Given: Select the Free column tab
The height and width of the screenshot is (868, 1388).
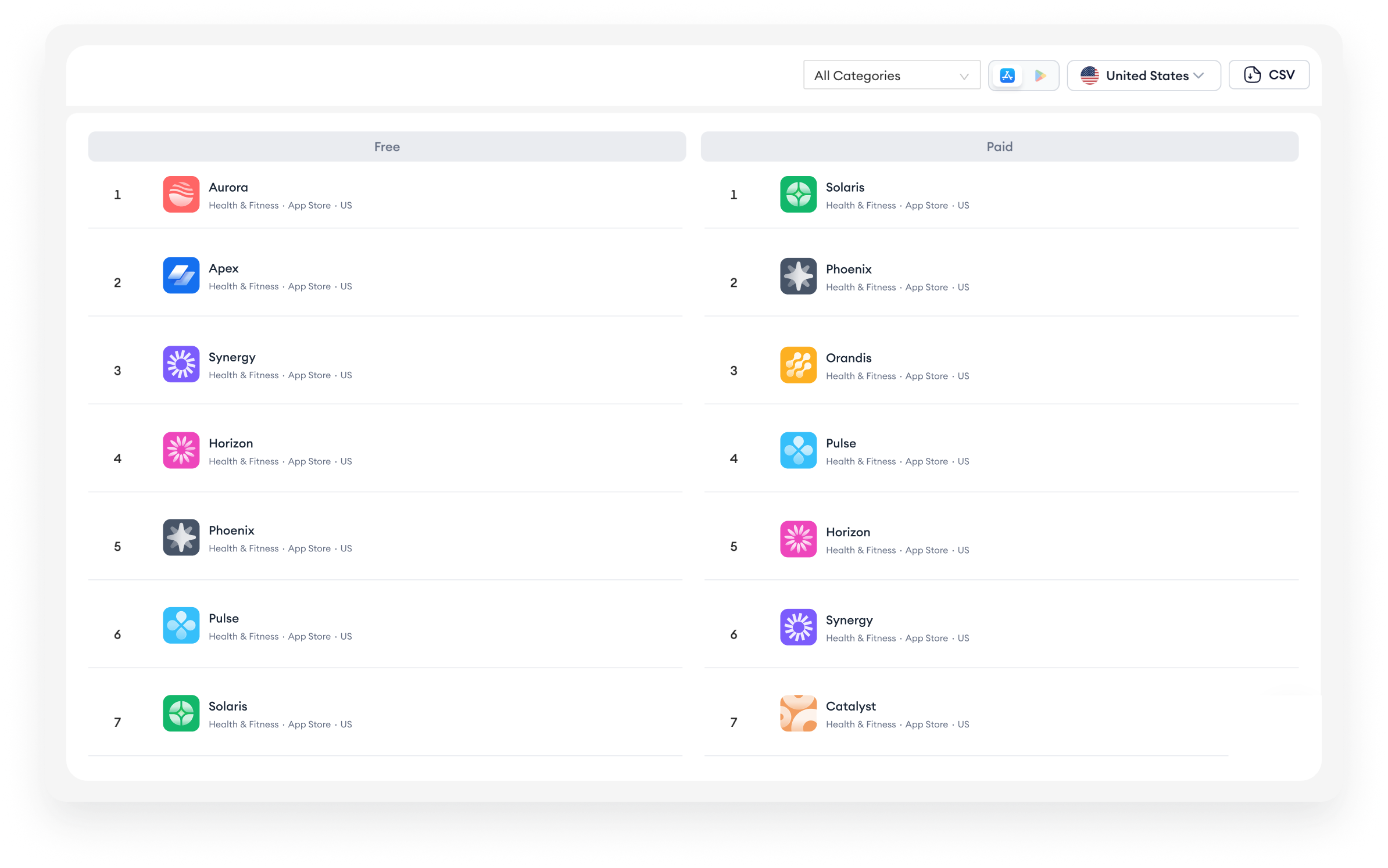Looking at the screenshot, I should 387,146.
